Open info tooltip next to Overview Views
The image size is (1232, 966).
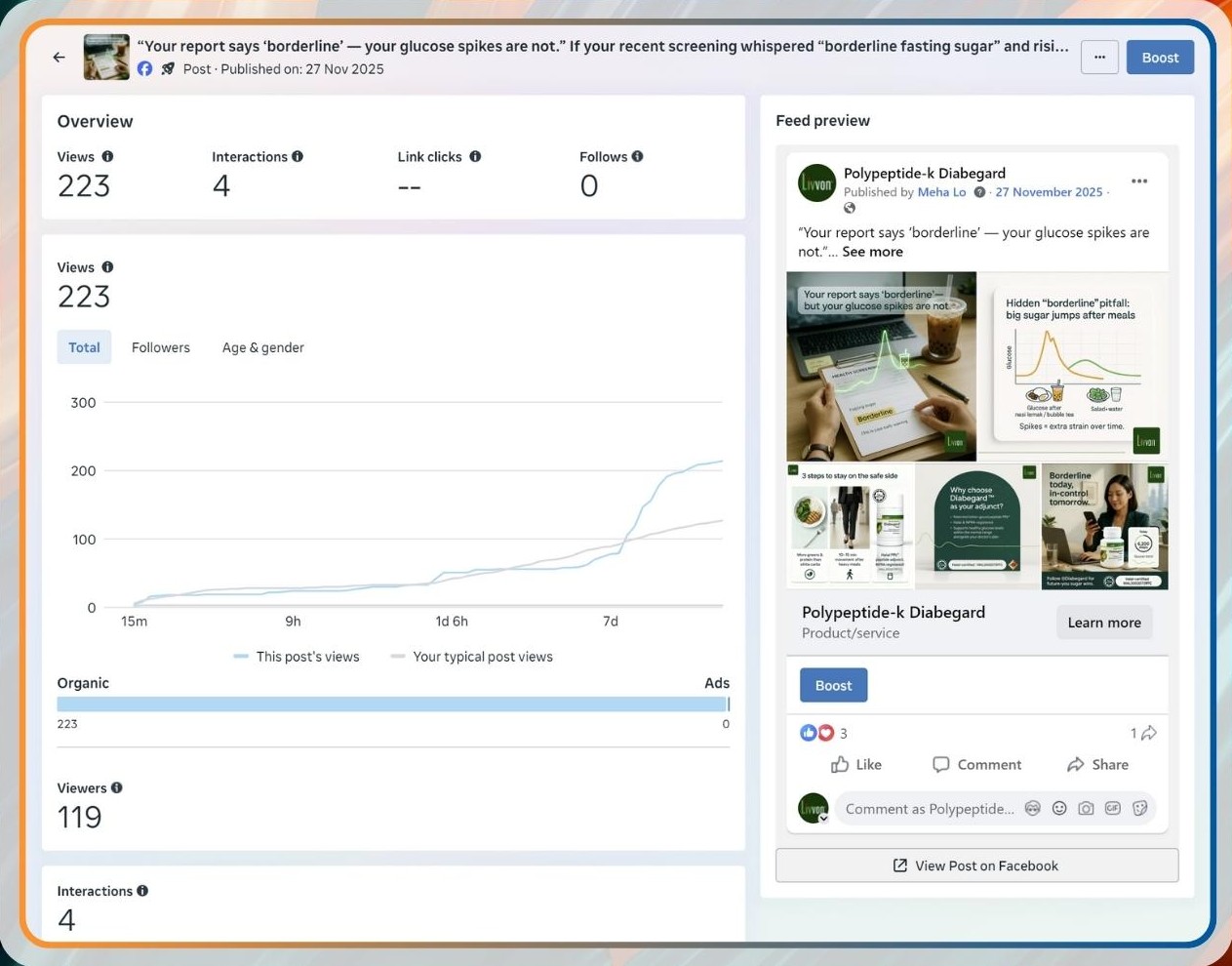[107, 156]
